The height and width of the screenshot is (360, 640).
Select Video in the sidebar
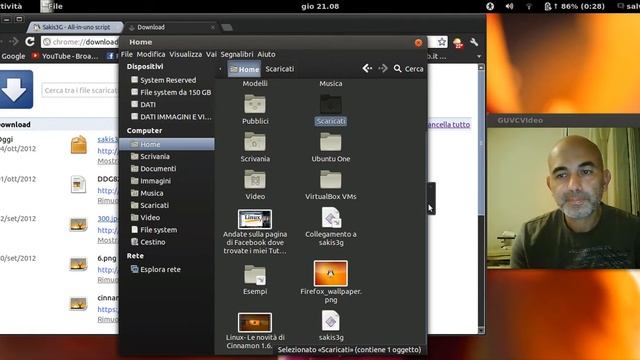pos(167,218)
